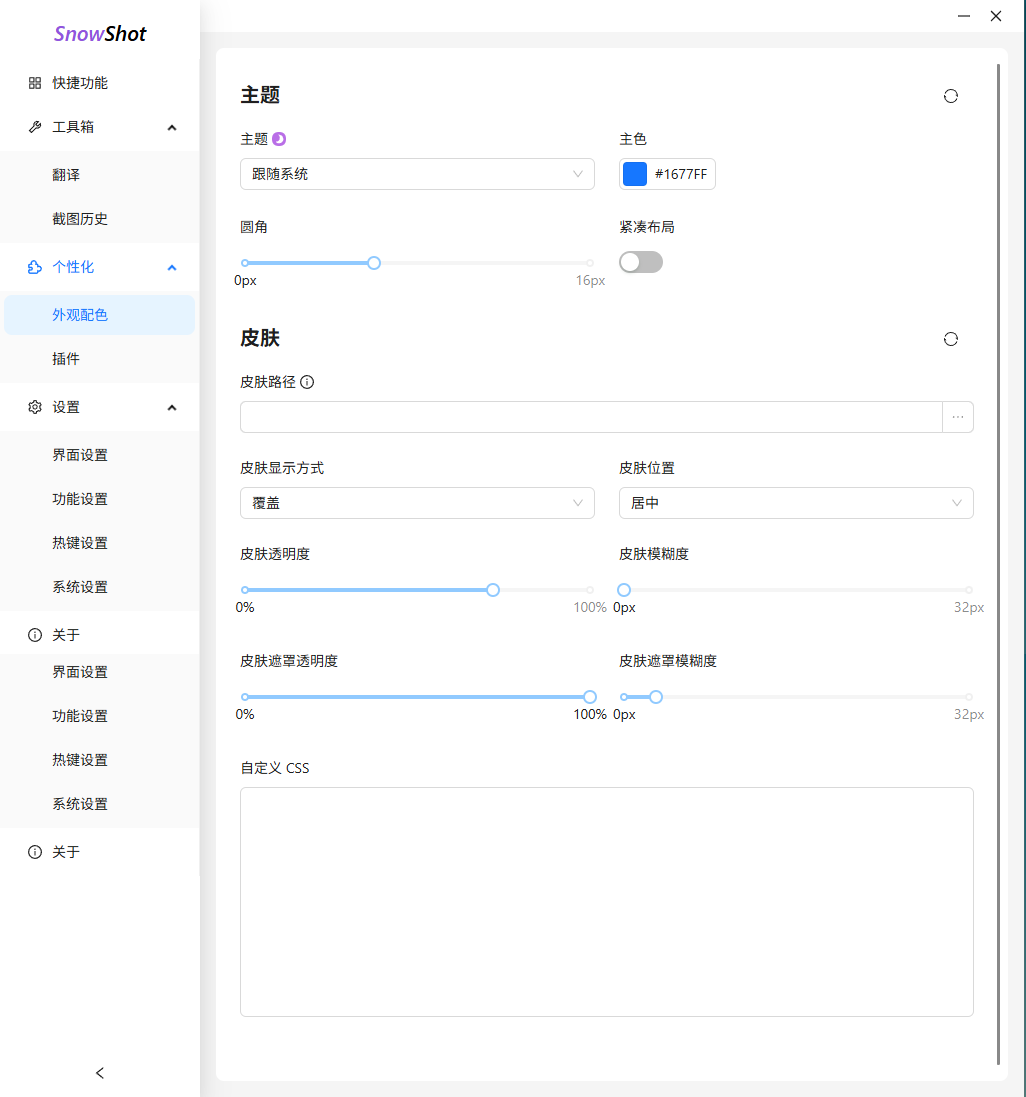Open the 主色 color picker swatch
Viewport: 1026px width, 1097px height.
click(635, 174)
